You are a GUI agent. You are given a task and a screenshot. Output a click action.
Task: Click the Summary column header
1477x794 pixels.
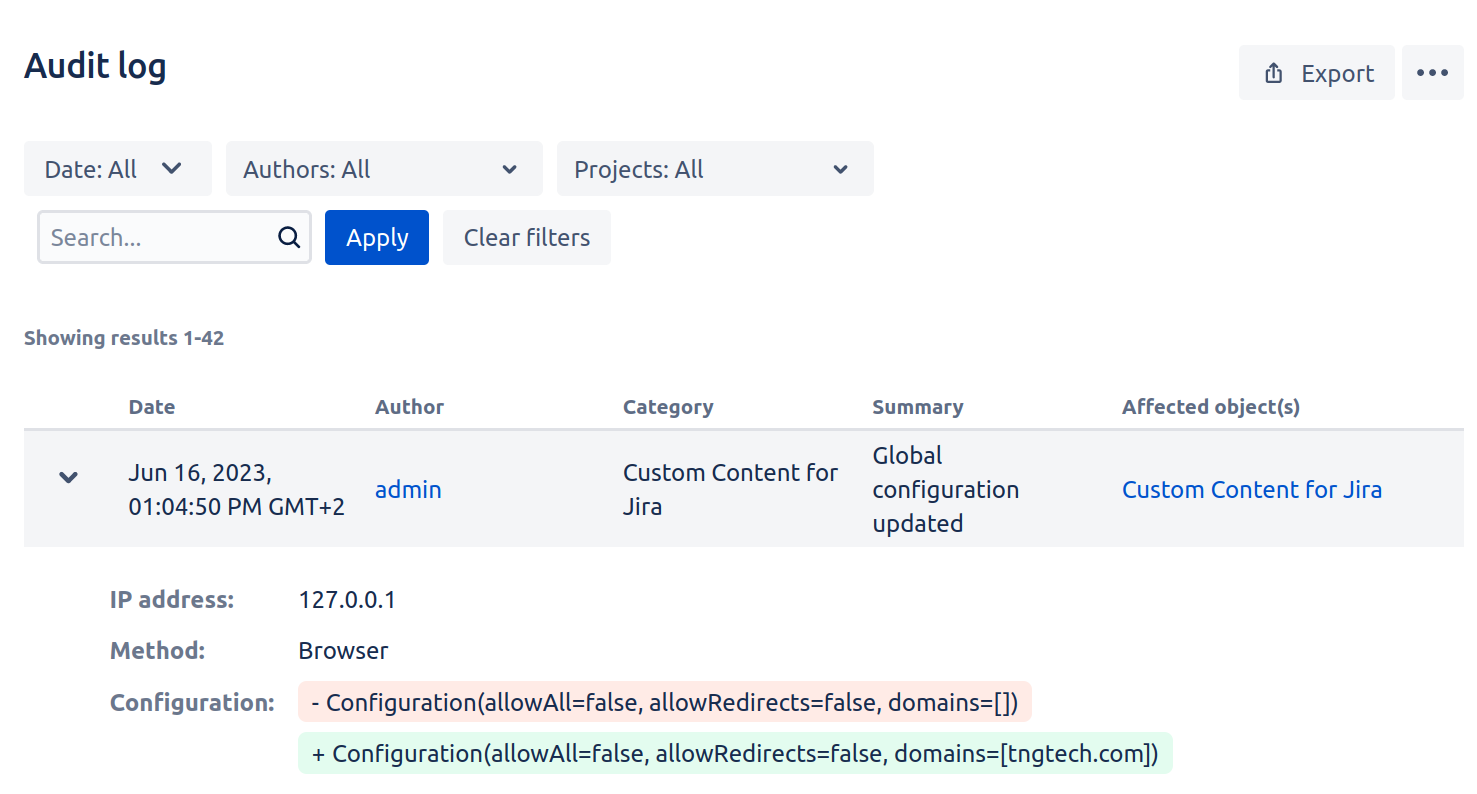(917, 407)
